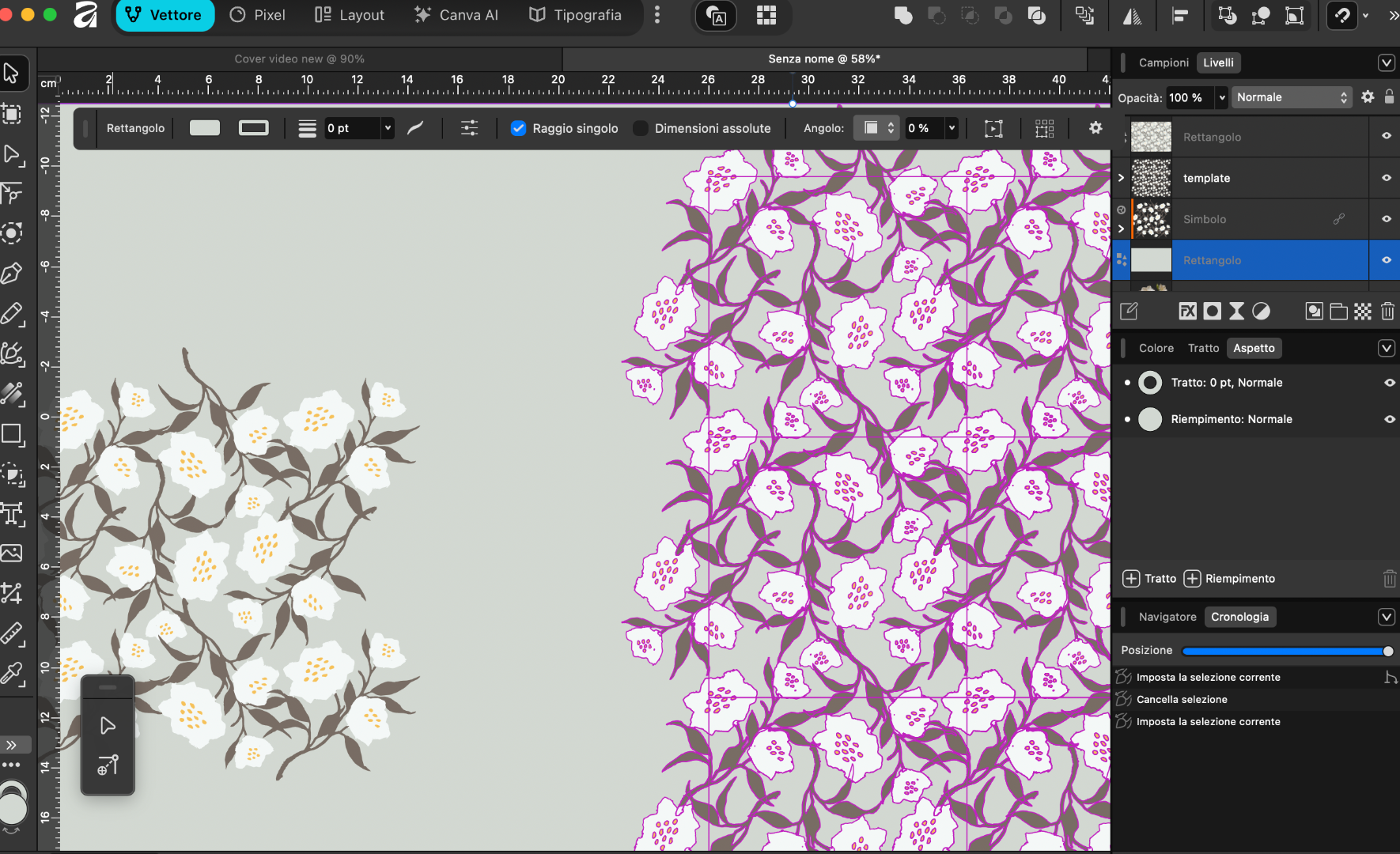The image size is (1400, 854).
Task: Enable Dimensioni assolute option
Action: click(641, 128)
